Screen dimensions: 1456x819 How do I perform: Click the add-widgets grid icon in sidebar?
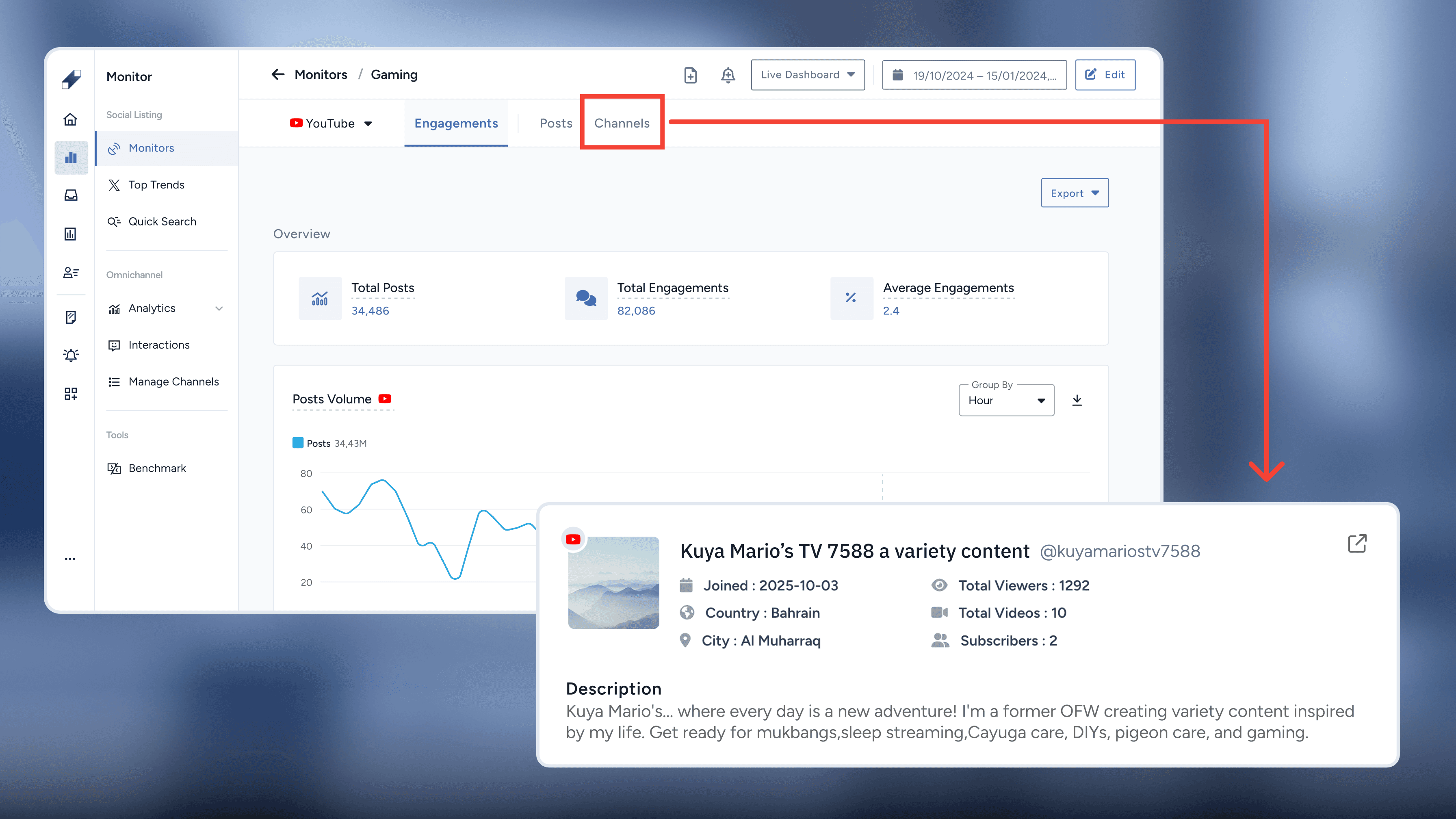click(71, 393)
